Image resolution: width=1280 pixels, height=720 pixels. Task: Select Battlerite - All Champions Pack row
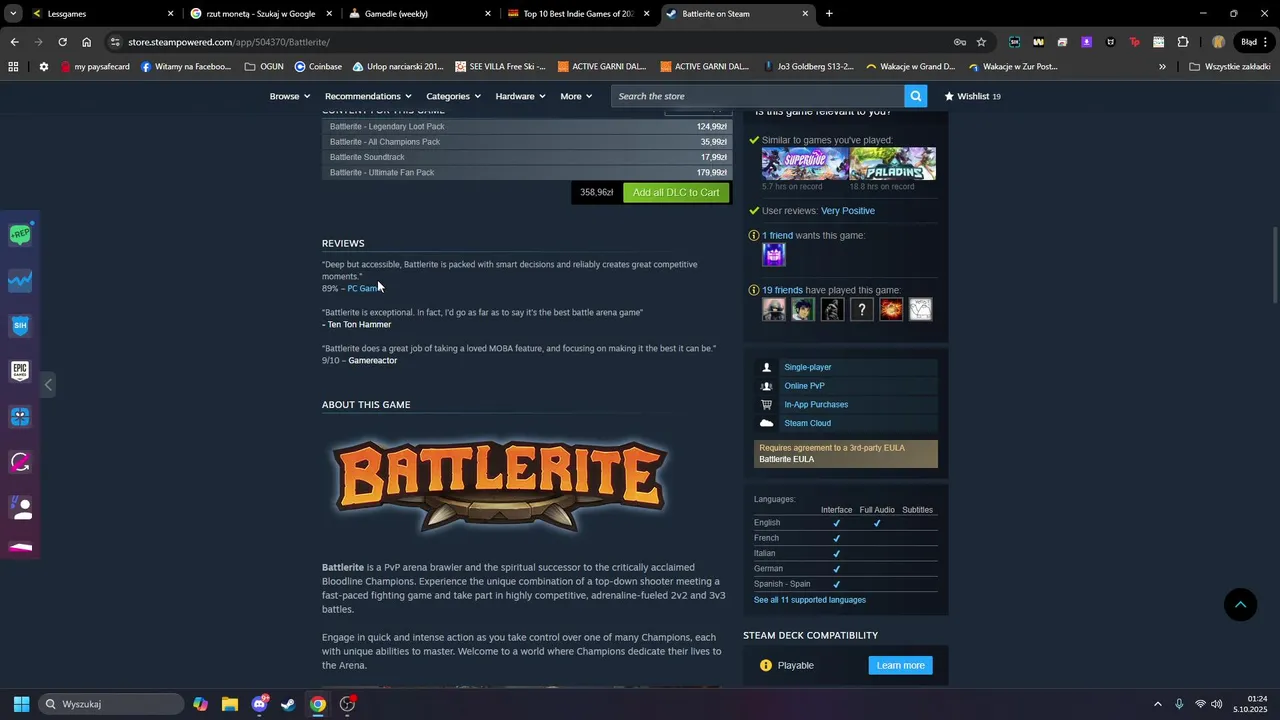pos(527,142)
